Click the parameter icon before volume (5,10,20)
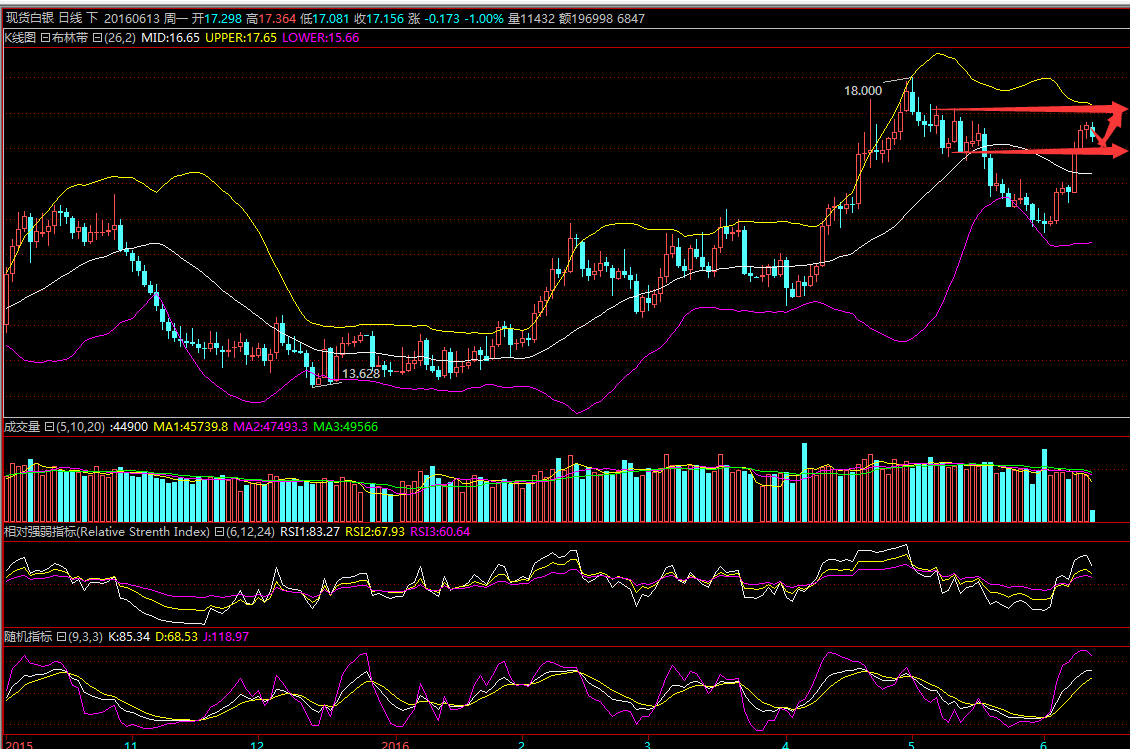The image size is (1130, 749). point(48,427)
